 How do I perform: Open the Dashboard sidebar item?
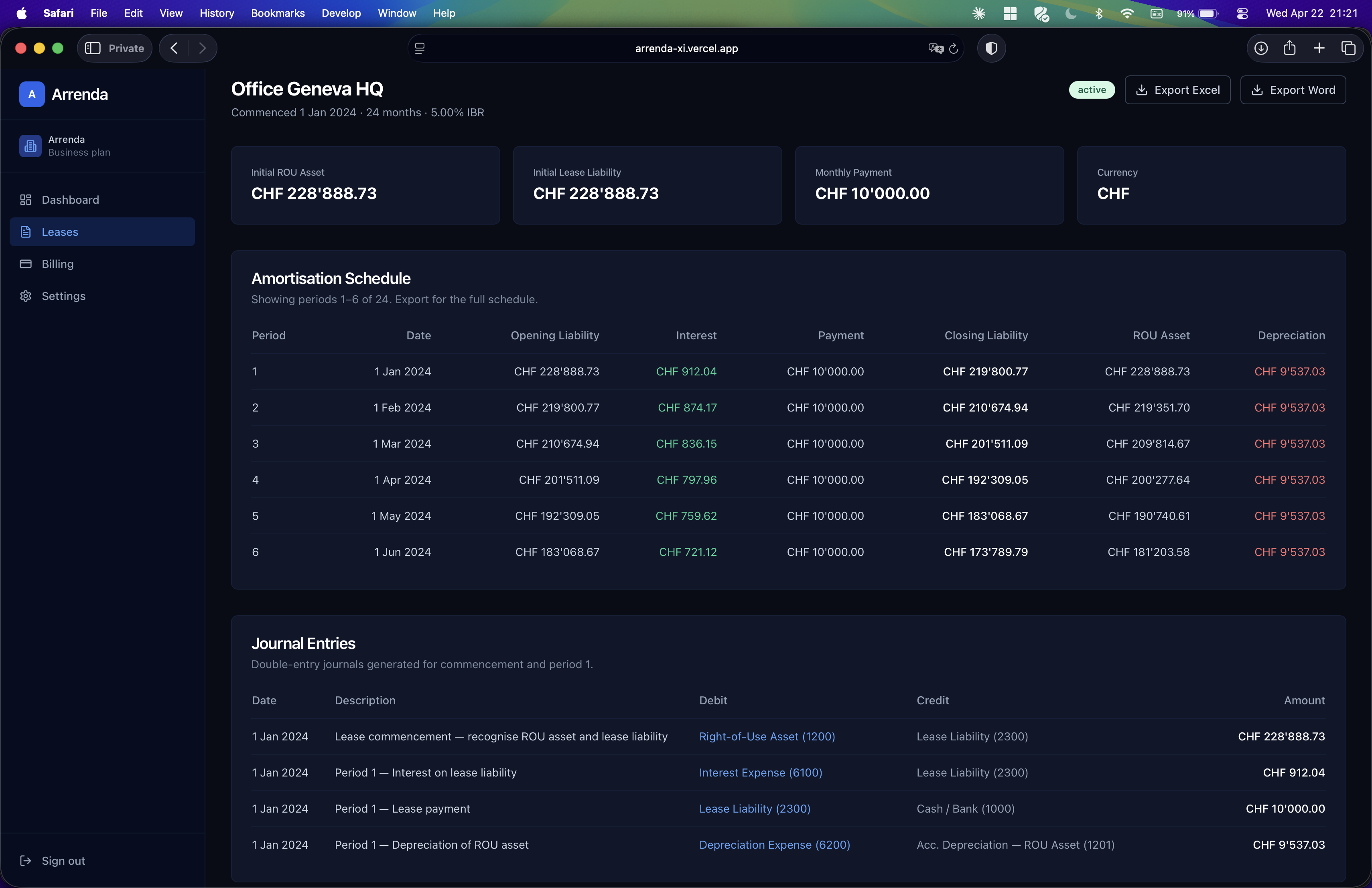pyautogui.click(x=70, y=199)
